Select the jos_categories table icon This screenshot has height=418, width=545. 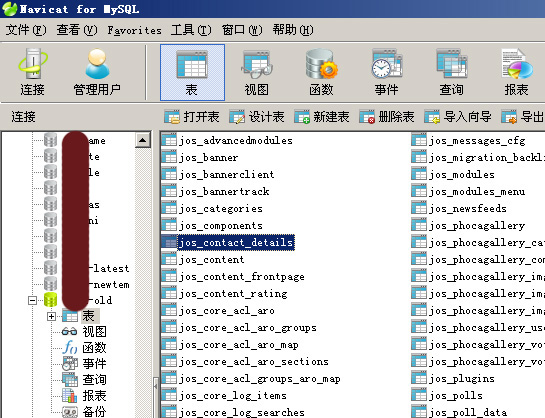pos(169,208)
